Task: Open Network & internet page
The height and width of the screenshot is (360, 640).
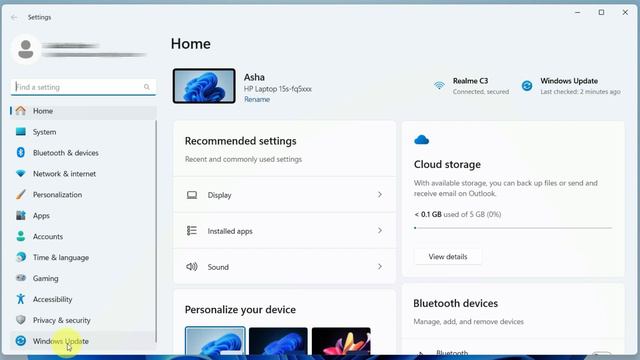Action: pos(83,173)
